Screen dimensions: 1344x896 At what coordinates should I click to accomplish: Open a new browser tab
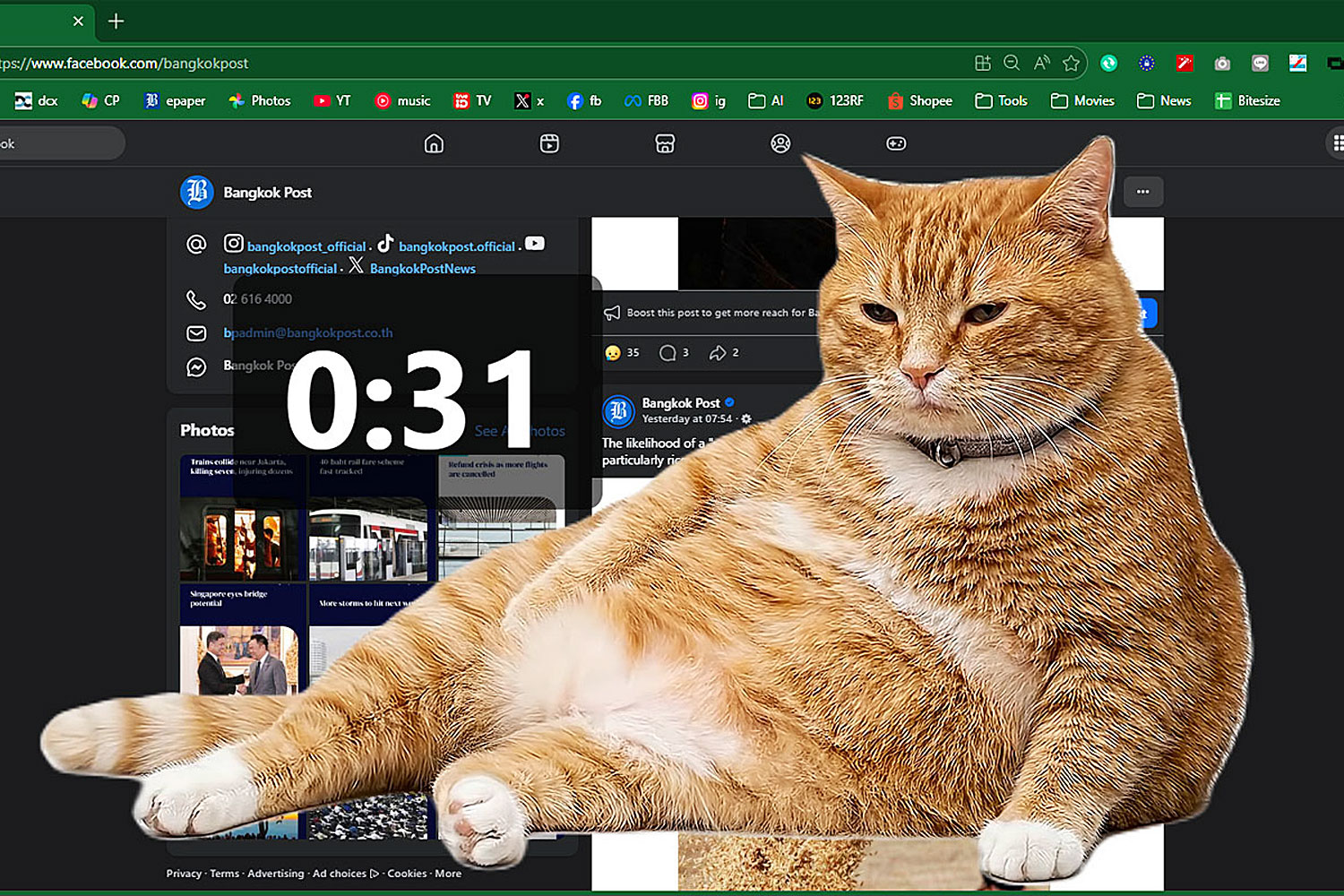[116, 21]
